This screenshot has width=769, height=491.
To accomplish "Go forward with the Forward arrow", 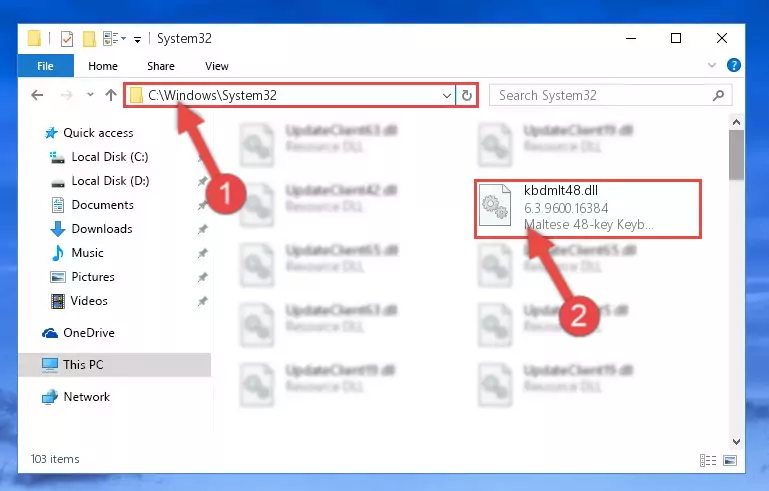I will point(66,95).
